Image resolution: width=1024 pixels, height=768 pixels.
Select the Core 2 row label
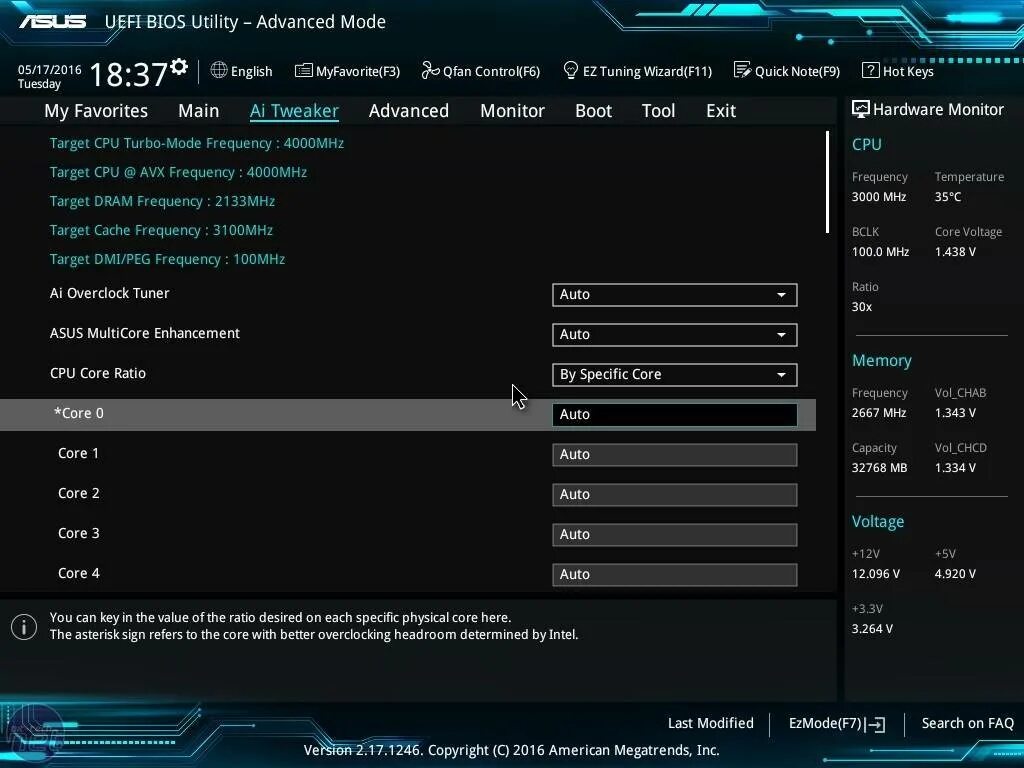click(78, 493)
